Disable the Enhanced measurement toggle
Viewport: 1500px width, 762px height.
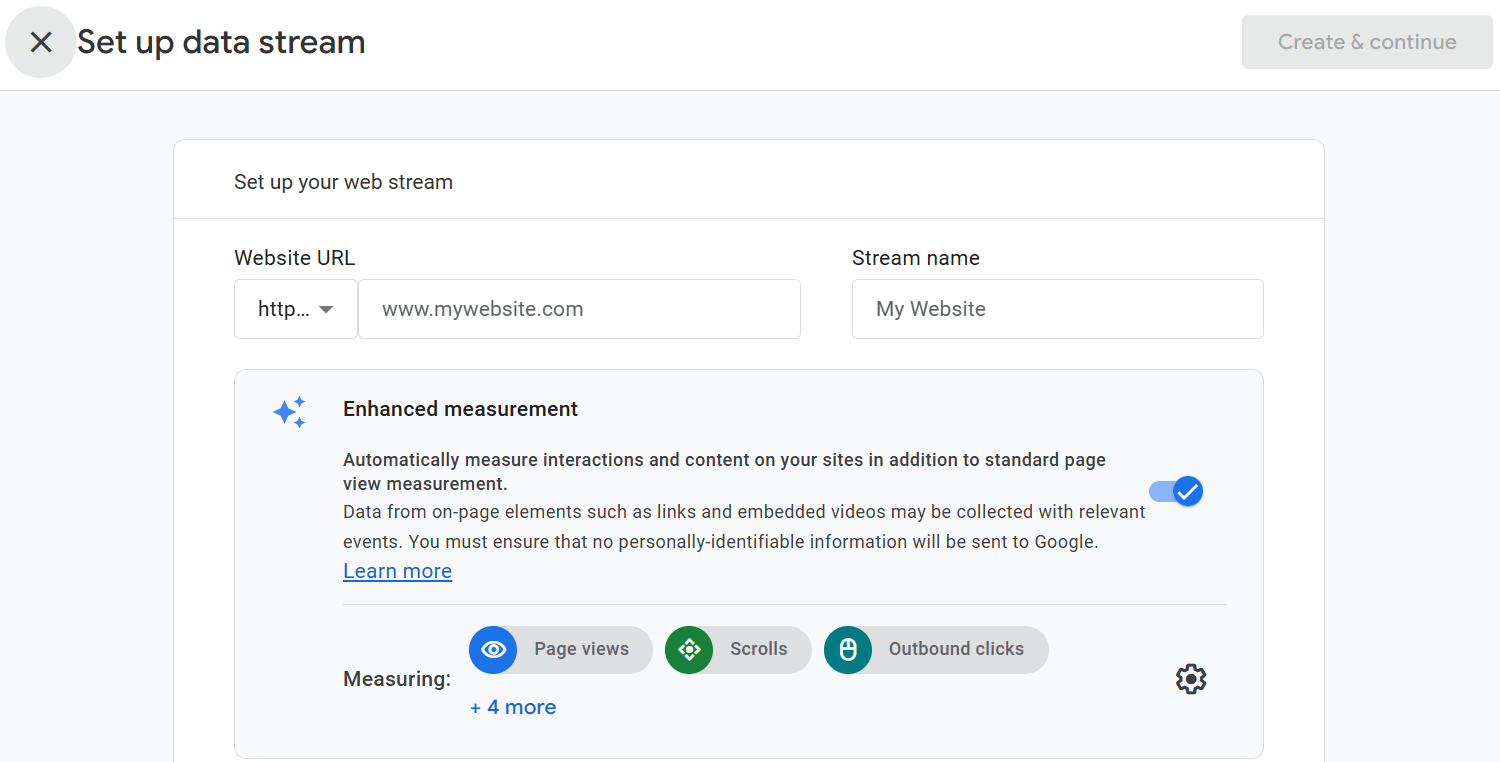(x=1177, y=491)
